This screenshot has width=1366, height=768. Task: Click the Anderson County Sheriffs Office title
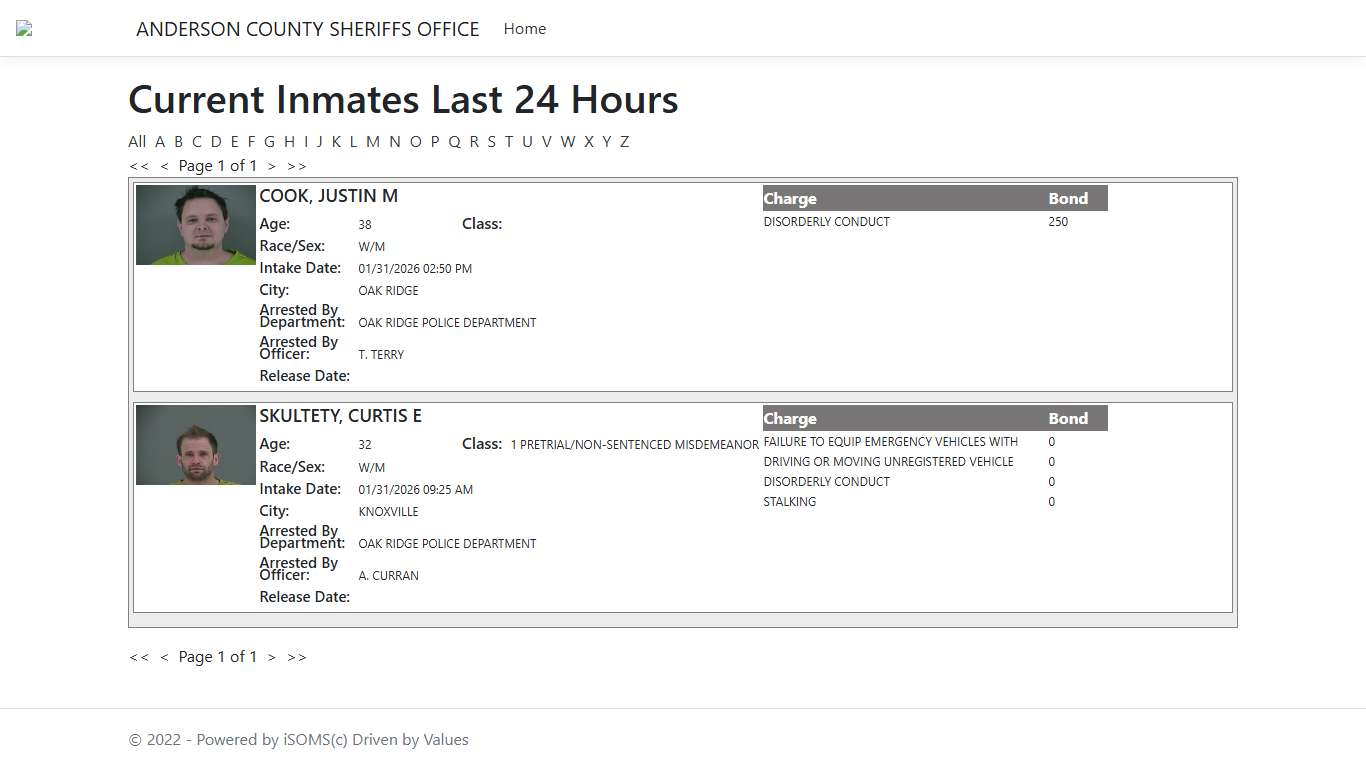pyautogui.click(x=307, y=29)
